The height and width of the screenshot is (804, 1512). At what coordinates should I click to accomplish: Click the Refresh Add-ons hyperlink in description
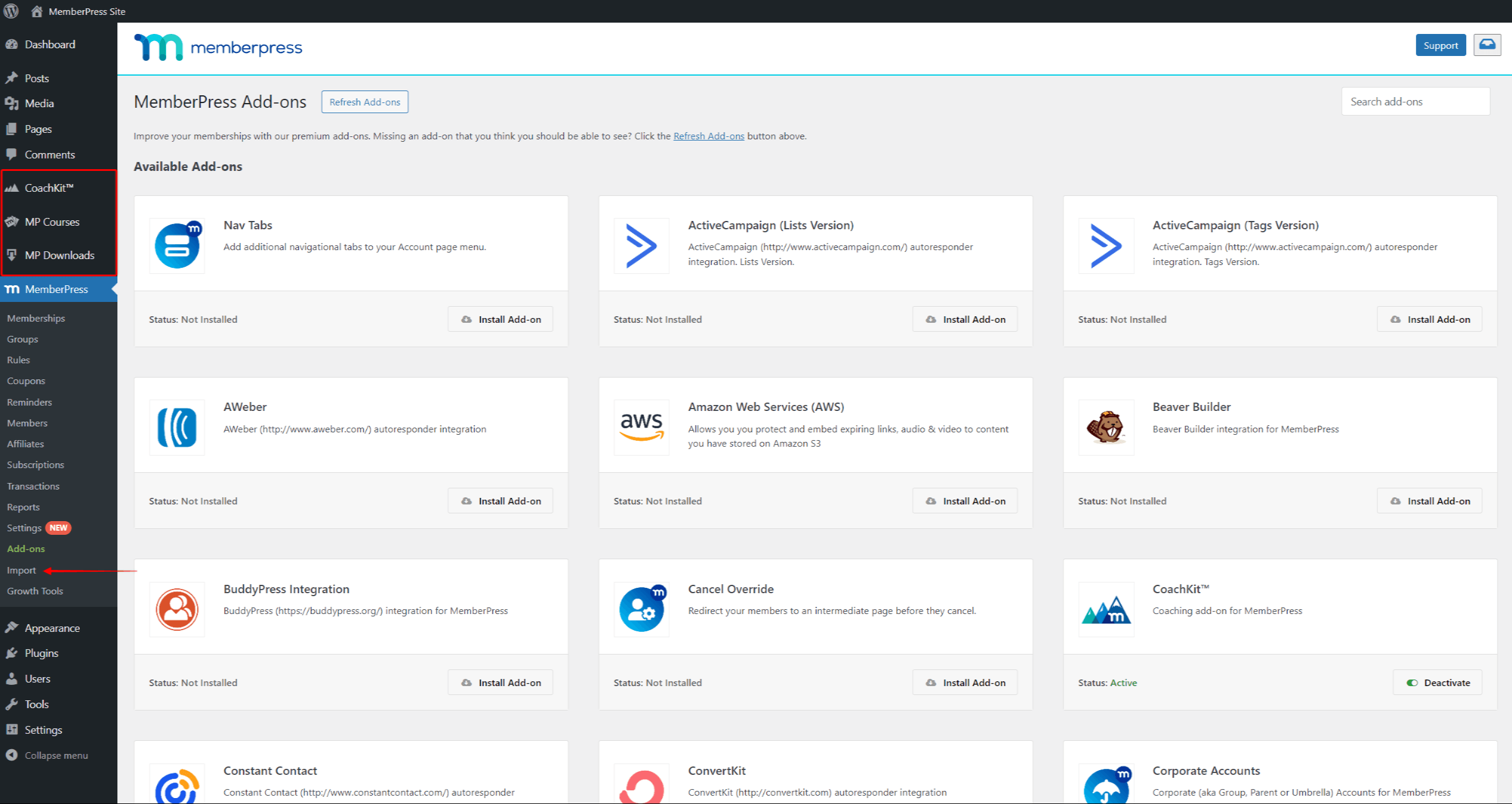coord(708,136)
